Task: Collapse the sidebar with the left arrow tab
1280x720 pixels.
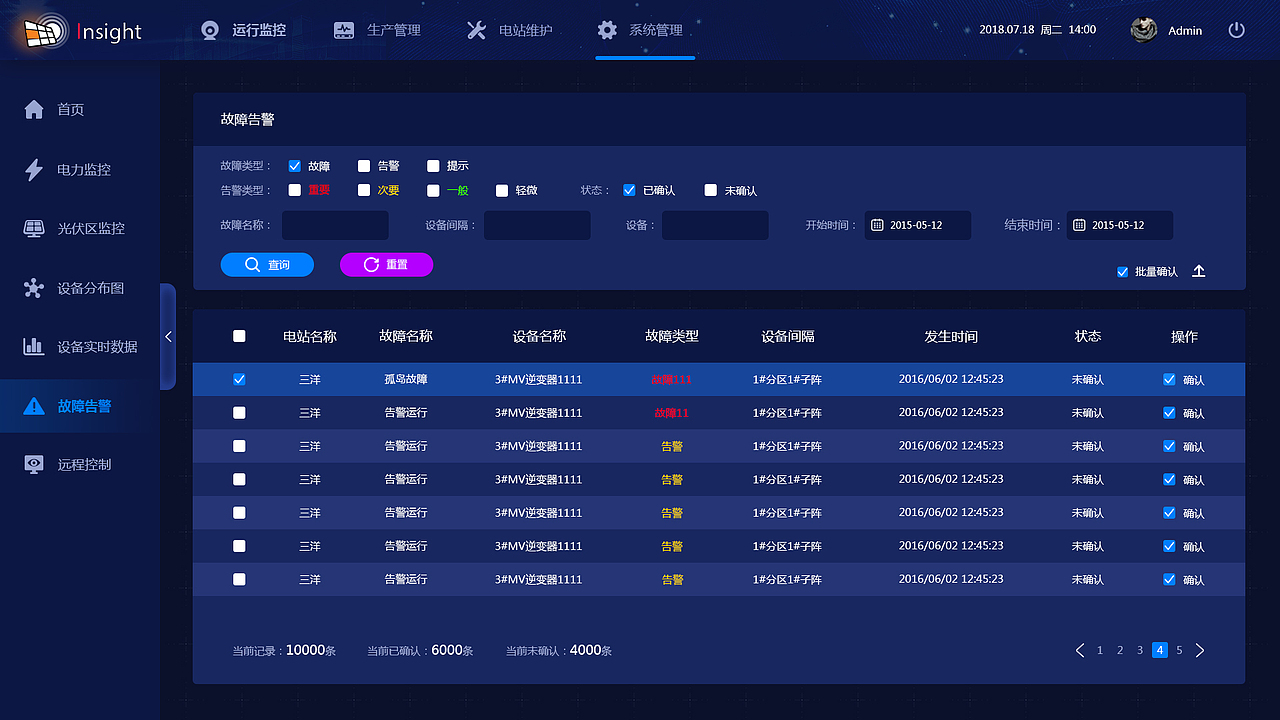Action: click(168, 337)
